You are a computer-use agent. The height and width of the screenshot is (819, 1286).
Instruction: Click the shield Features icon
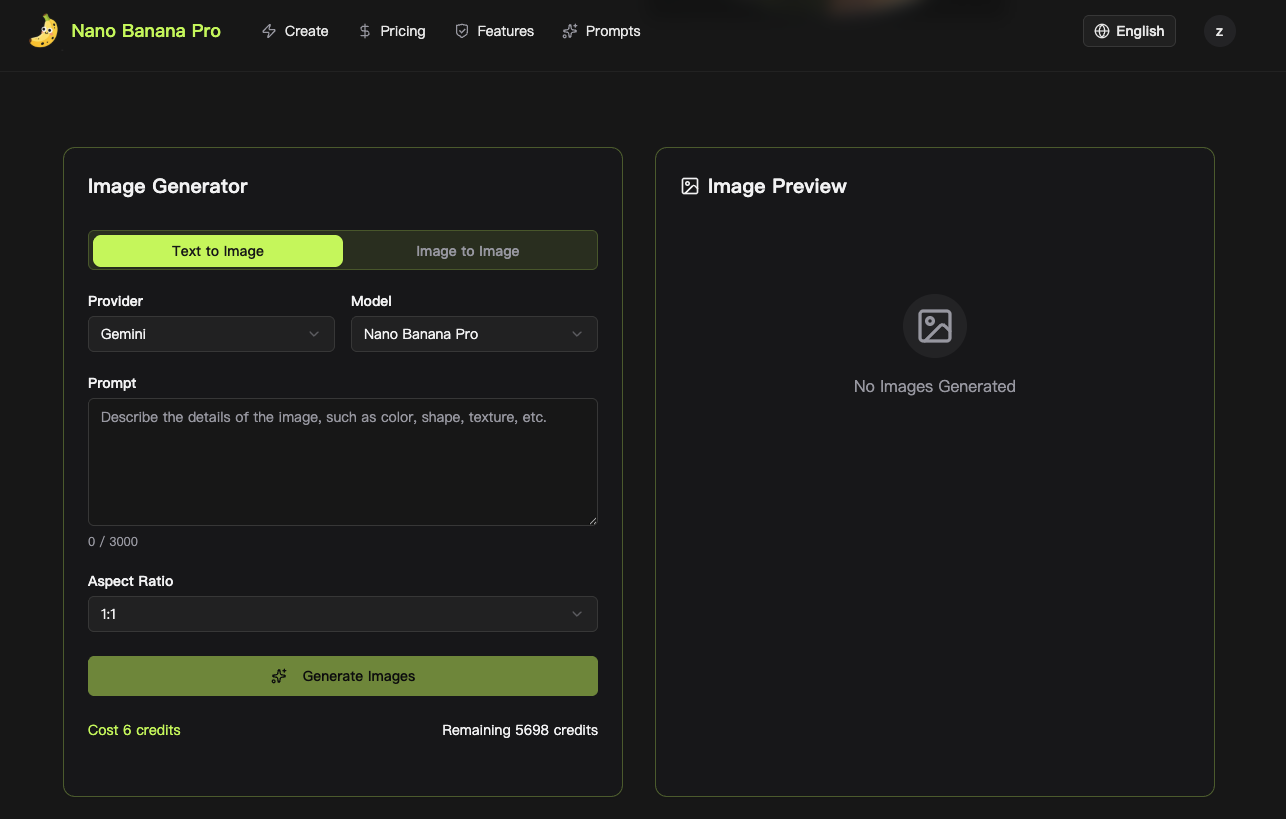[x=461, y=31]
